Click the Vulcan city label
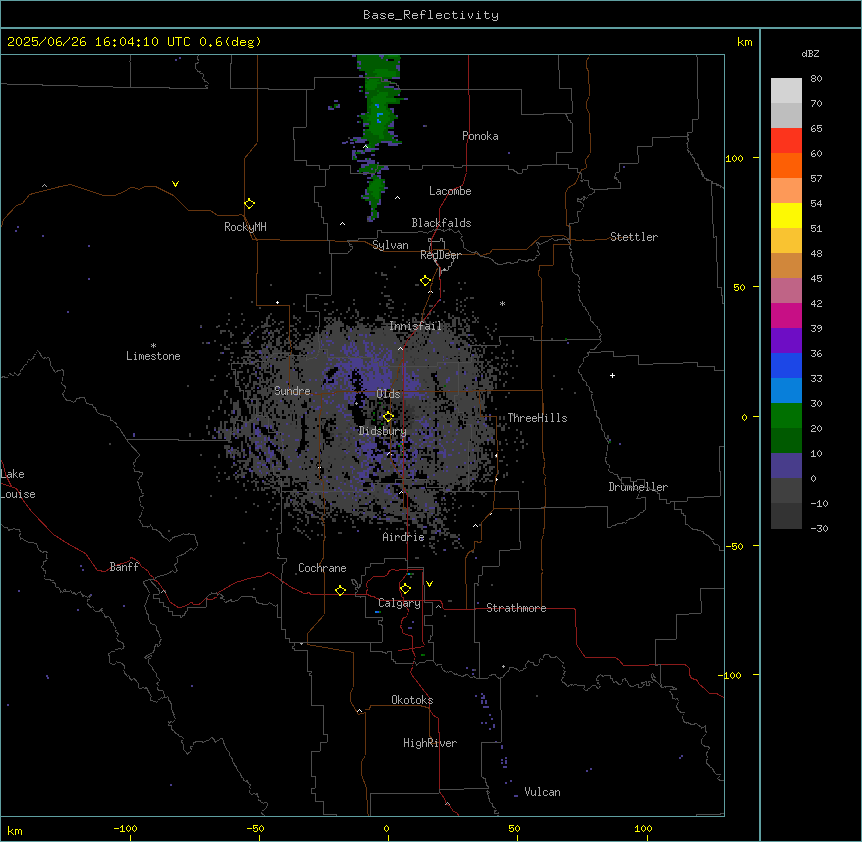Screen dimensions: 862x842 542,792
